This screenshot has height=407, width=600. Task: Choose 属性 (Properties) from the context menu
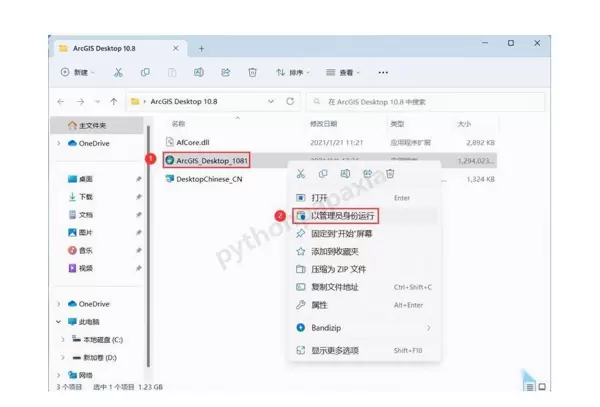[319, 304]
